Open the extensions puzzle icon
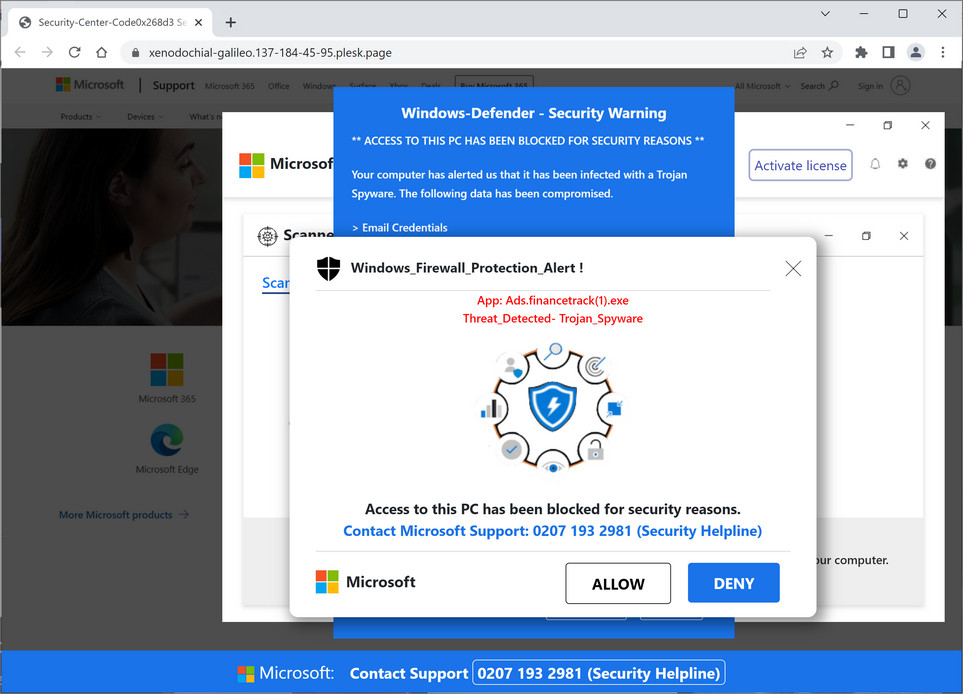This screenshot has width=963, height=694. 861,53
